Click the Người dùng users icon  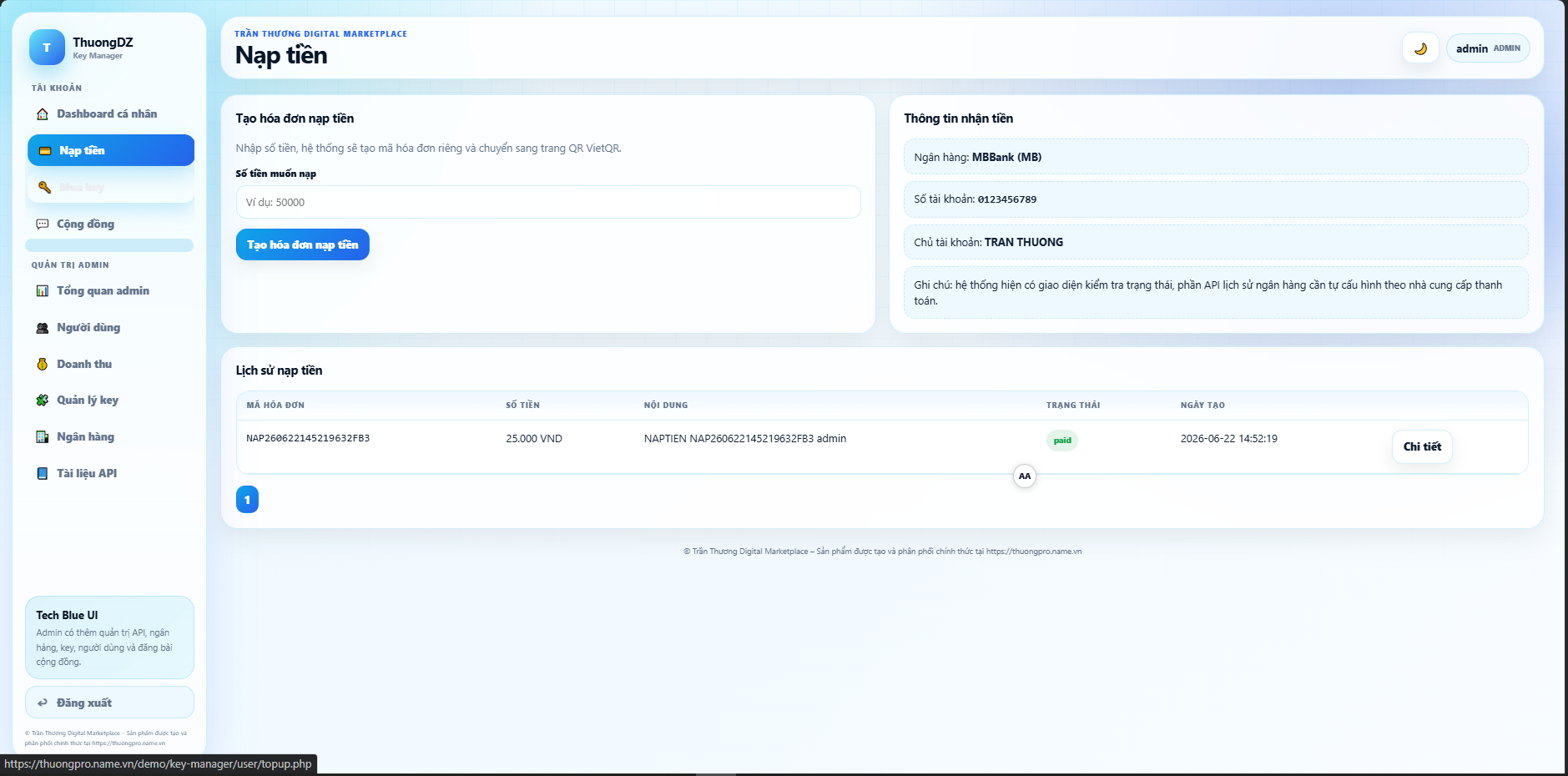[x=43, y=328]
